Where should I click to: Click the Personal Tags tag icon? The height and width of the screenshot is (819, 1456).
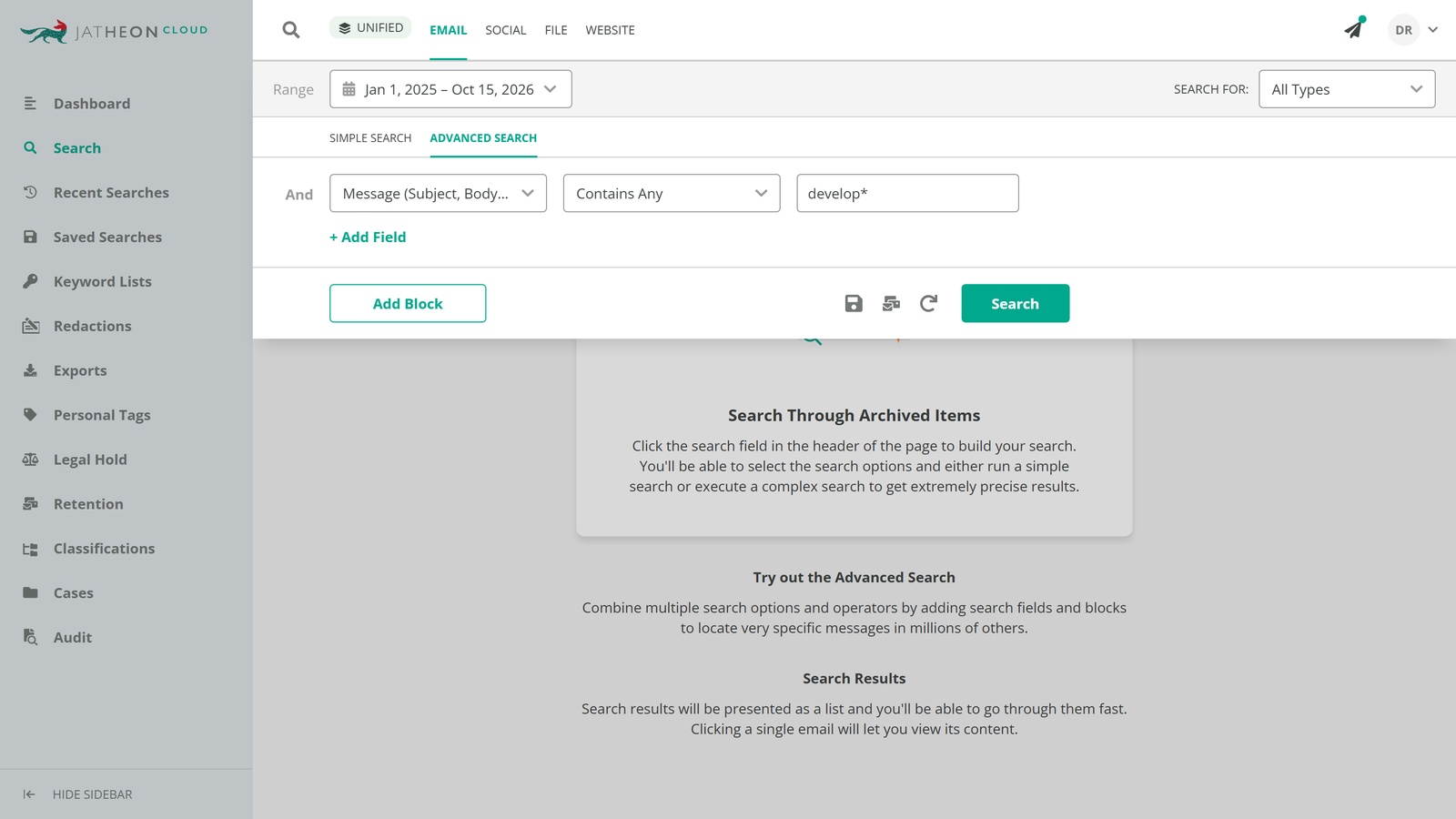30,415
